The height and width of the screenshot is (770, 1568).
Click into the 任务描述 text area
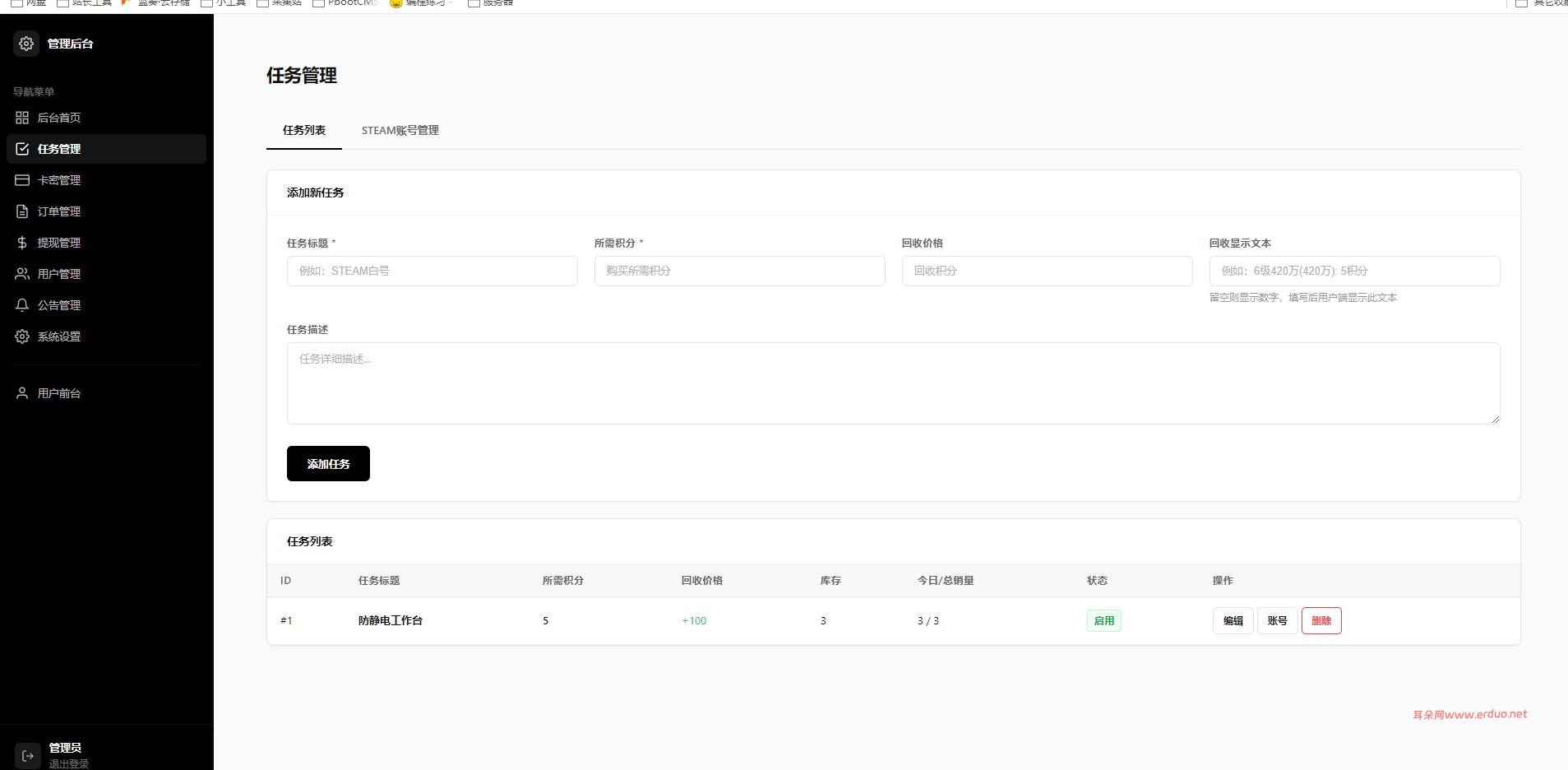pos(894,383)
